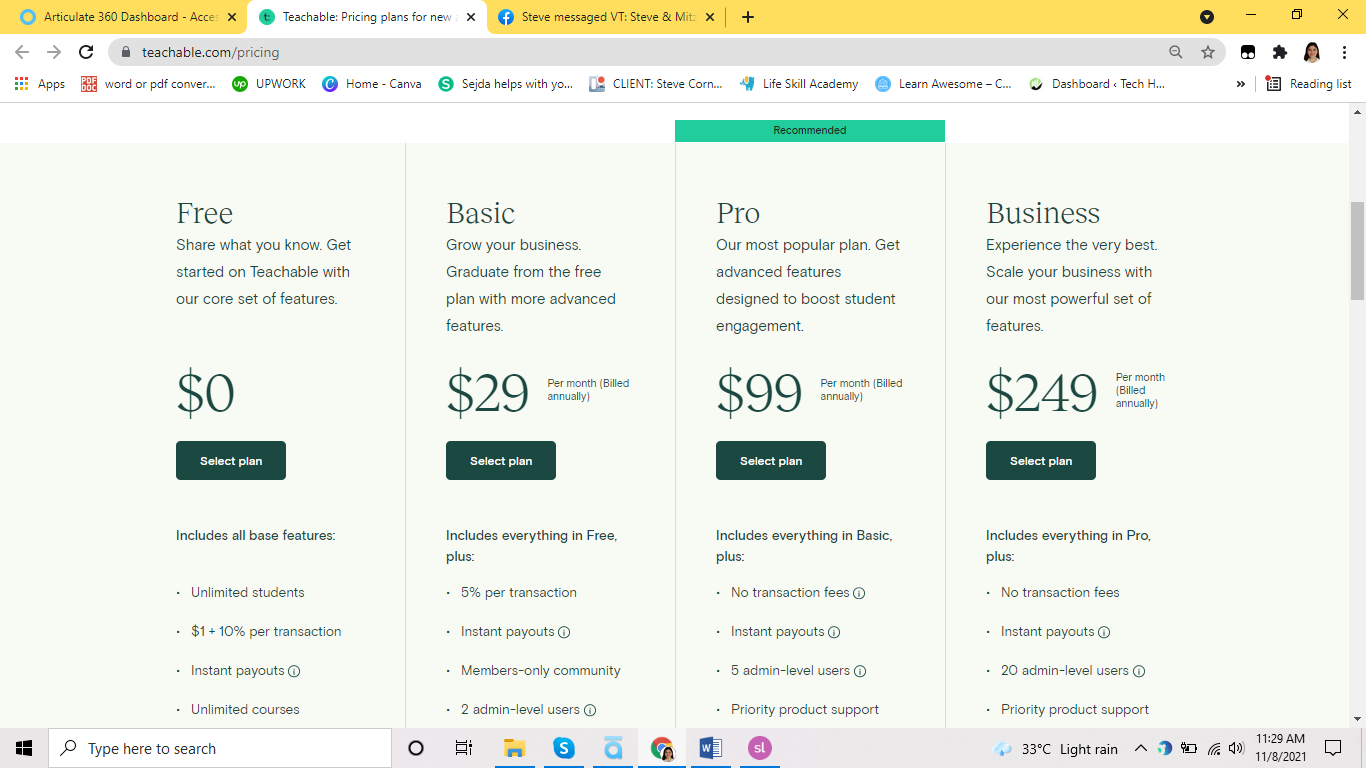
Task: Open Task View on the taskbar
Action: [x=464, y=748]
